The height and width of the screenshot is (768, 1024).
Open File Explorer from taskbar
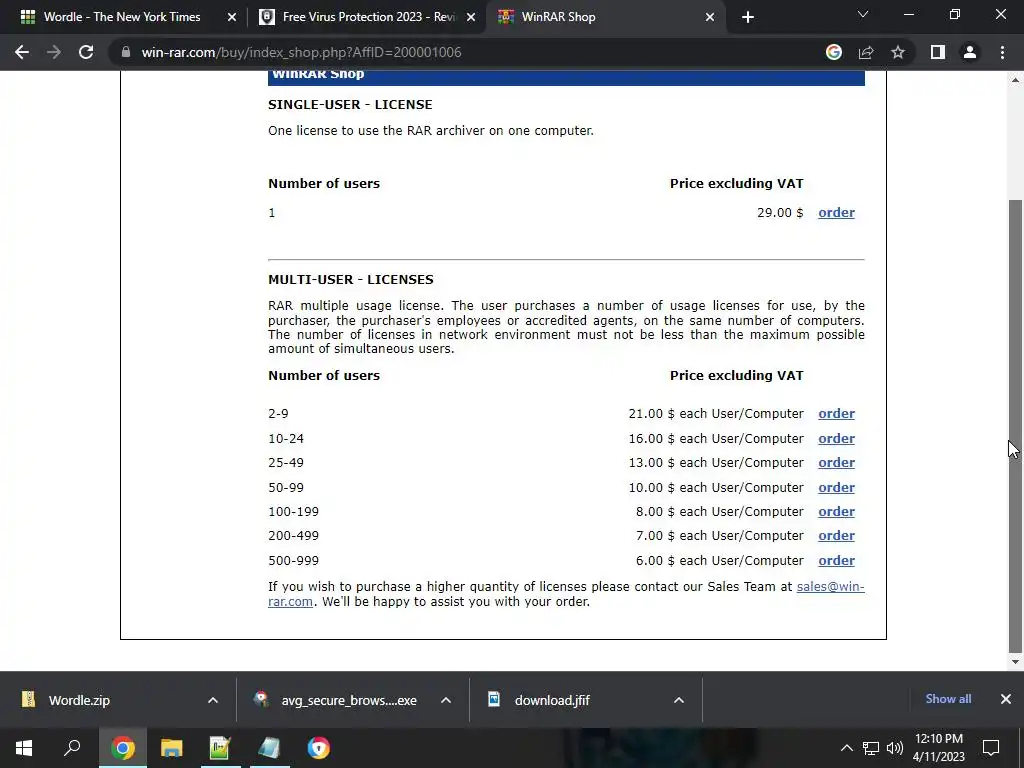pyautogui.click(x=171, y=748)
